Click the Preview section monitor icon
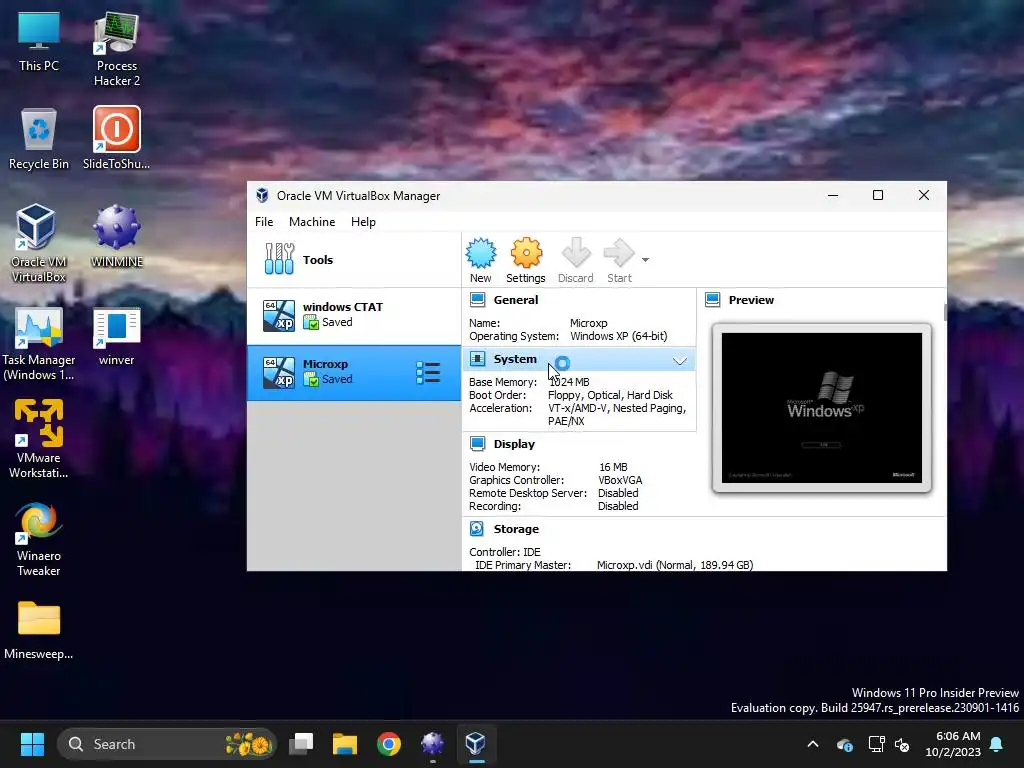 (x=712, y=300)
